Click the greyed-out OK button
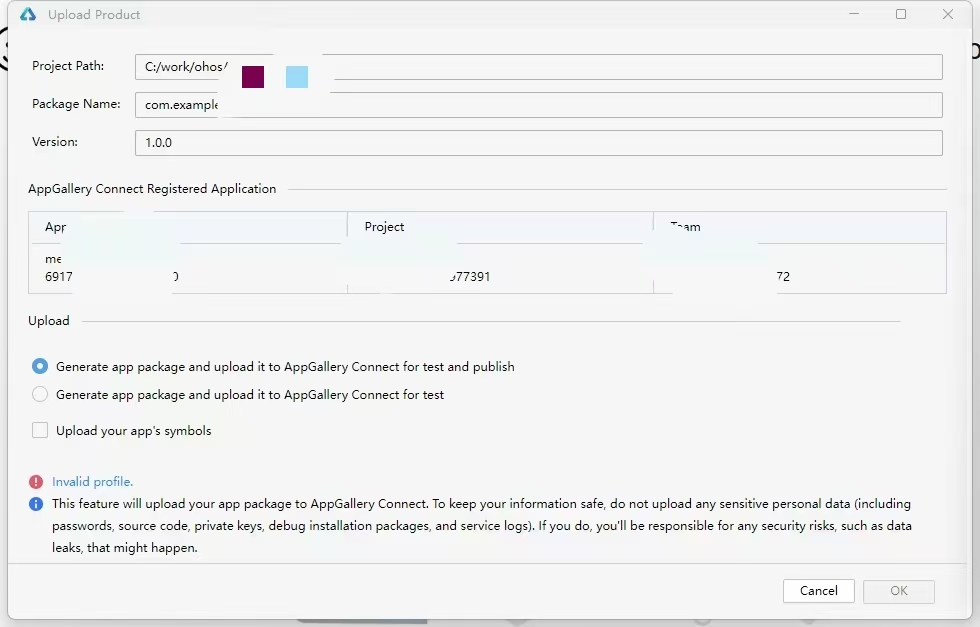The height and width of the screenshot is (627, 980). [x=899, y=591]
